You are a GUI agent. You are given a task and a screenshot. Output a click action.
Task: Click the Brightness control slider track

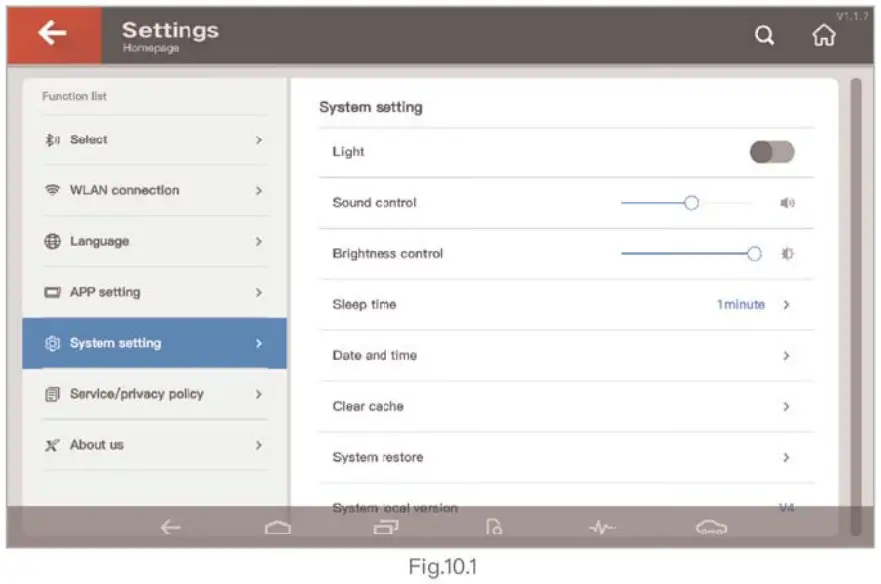691,253
